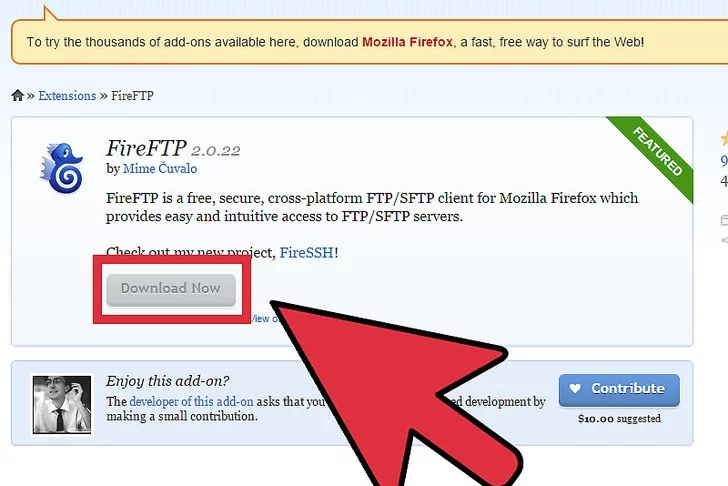The width and height of the screenshot is (728, 486).
Task: Click the Contribute button
Action: click(x=619, y=390)
